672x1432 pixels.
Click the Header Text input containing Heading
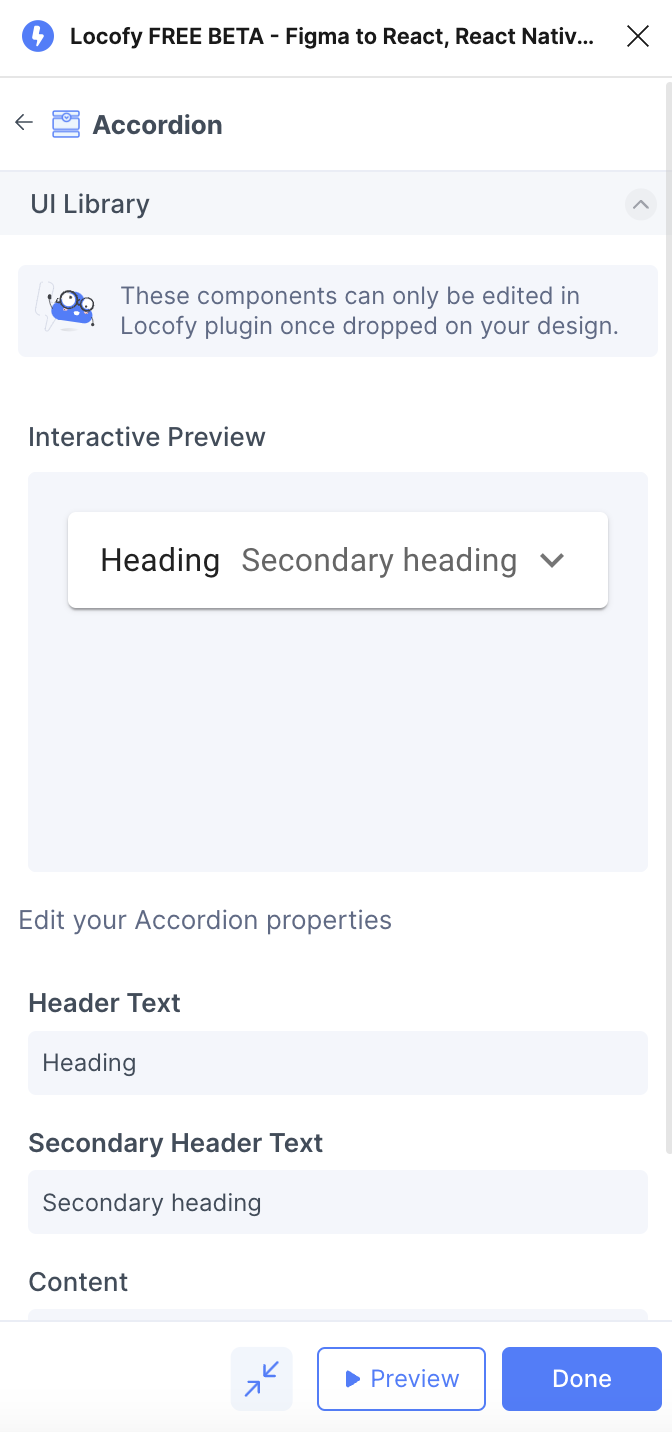coord(337,1062)
